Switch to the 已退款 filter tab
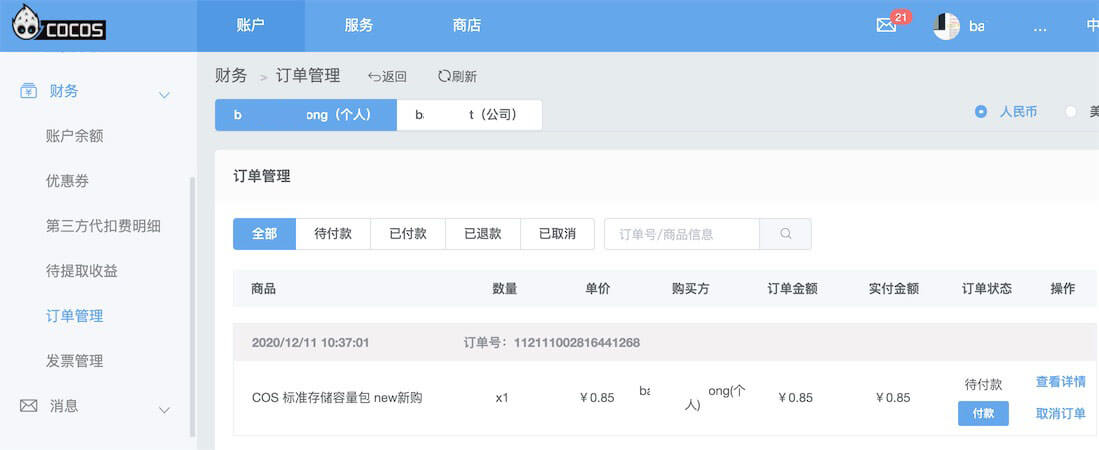This screenshot has height=450, width=1099. point(483,234)
